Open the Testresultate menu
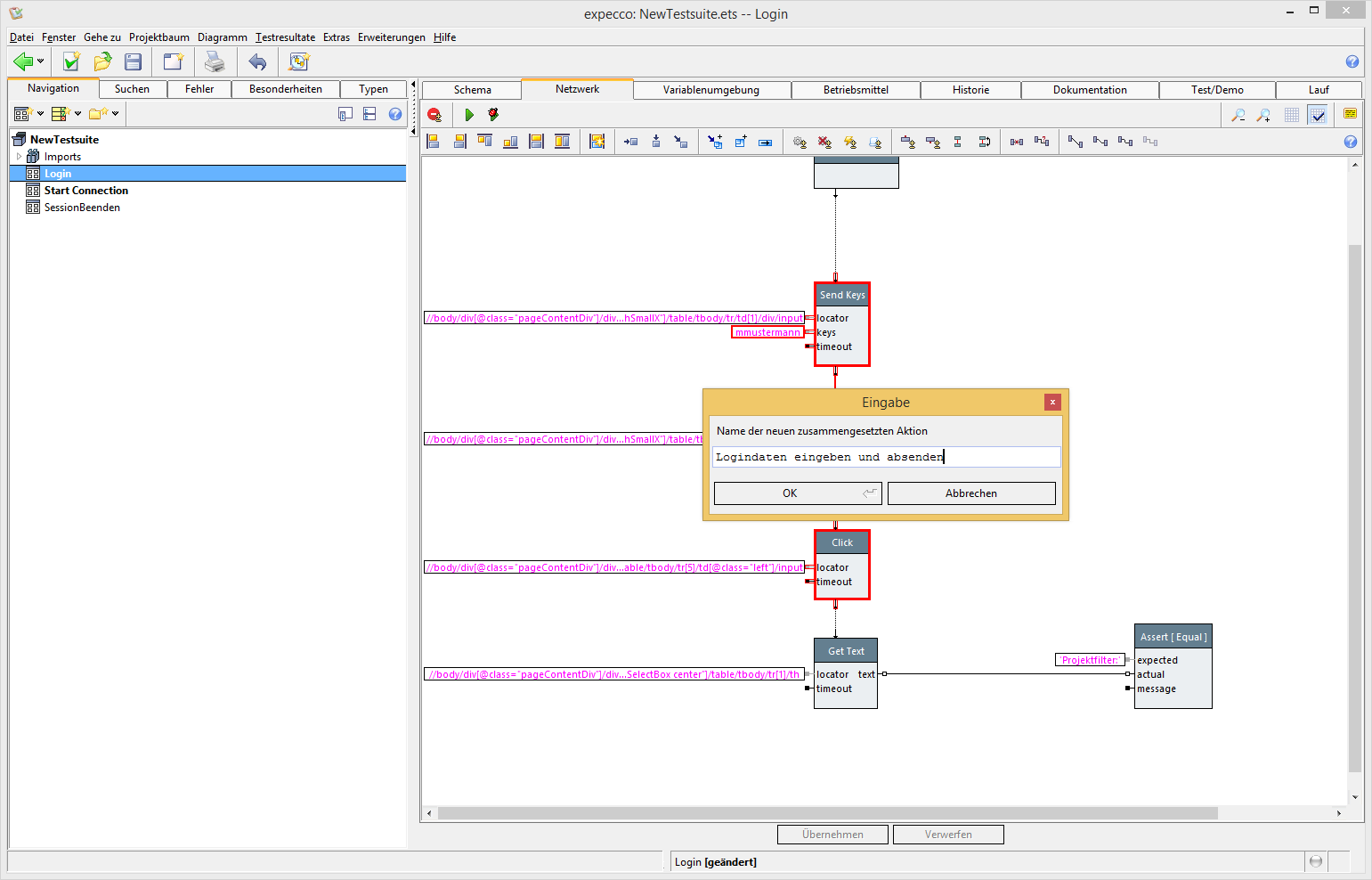1372x880 pixels. 285,37
